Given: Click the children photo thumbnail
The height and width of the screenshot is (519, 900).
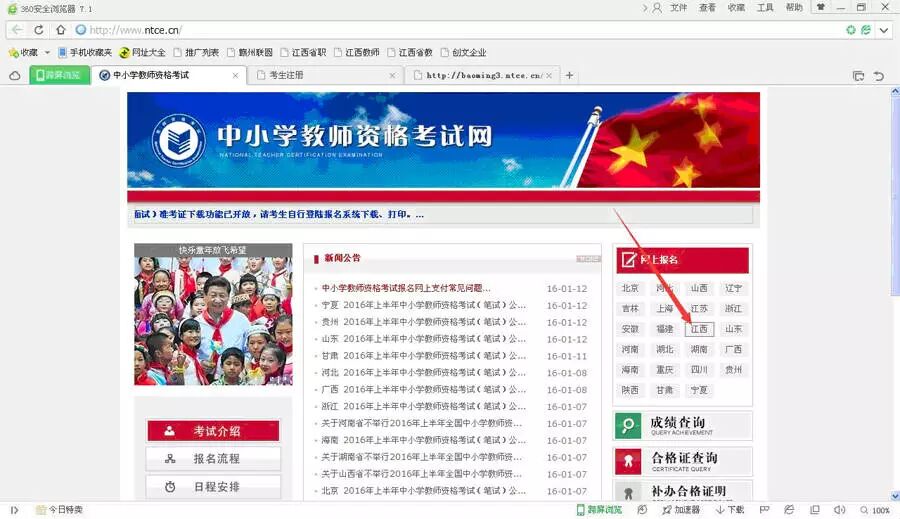Looking at the screenshot, I should 214,314.
